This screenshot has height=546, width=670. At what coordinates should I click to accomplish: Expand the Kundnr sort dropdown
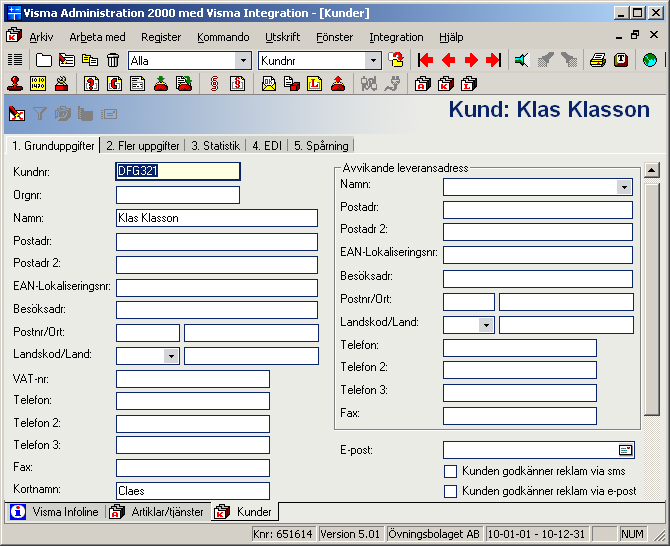(x=373, y=61)
